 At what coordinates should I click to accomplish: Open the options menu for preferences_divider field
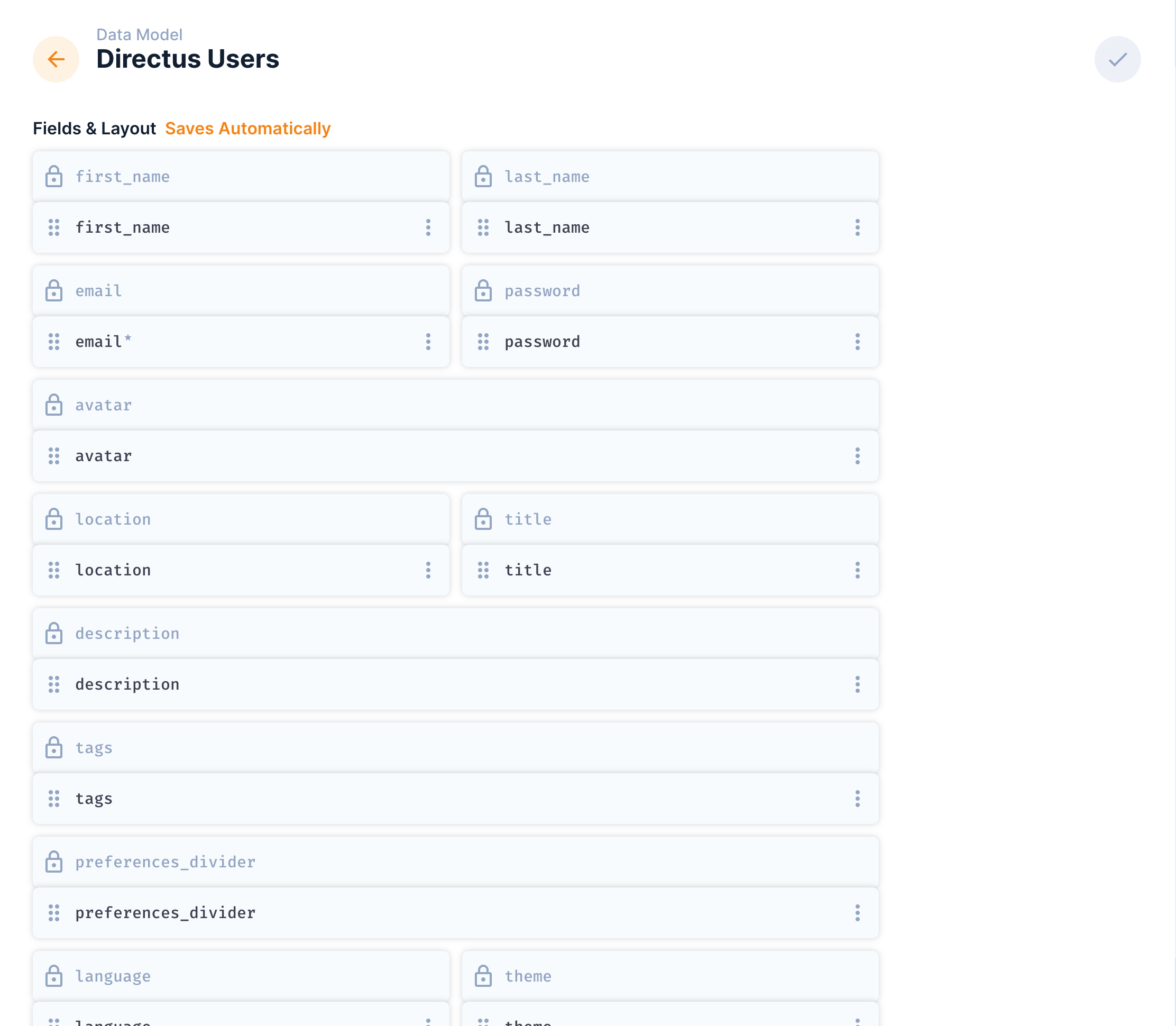point(857,913)
